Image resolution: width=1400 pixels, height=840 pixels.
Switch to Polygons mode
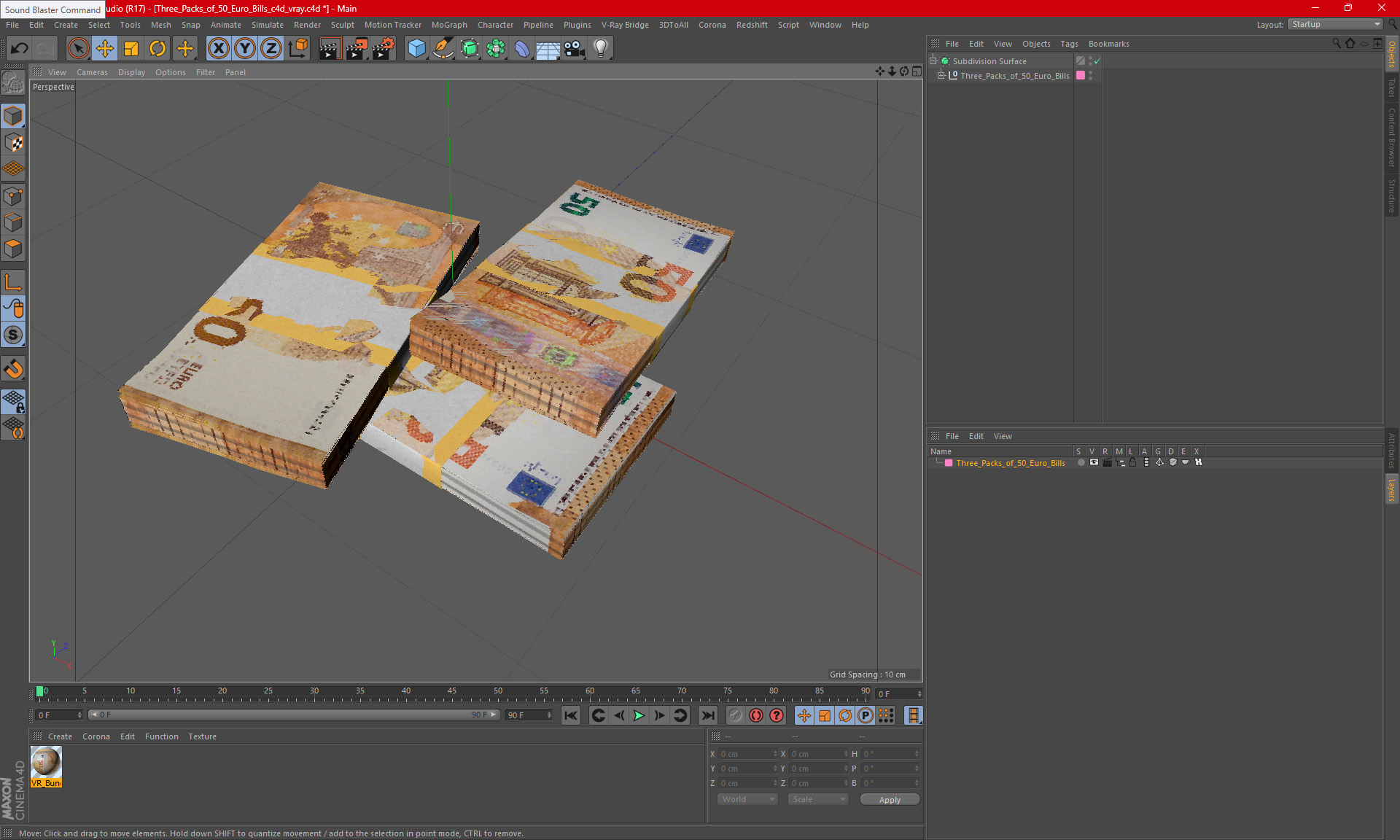pyautogui.click(x=13, y=249)
